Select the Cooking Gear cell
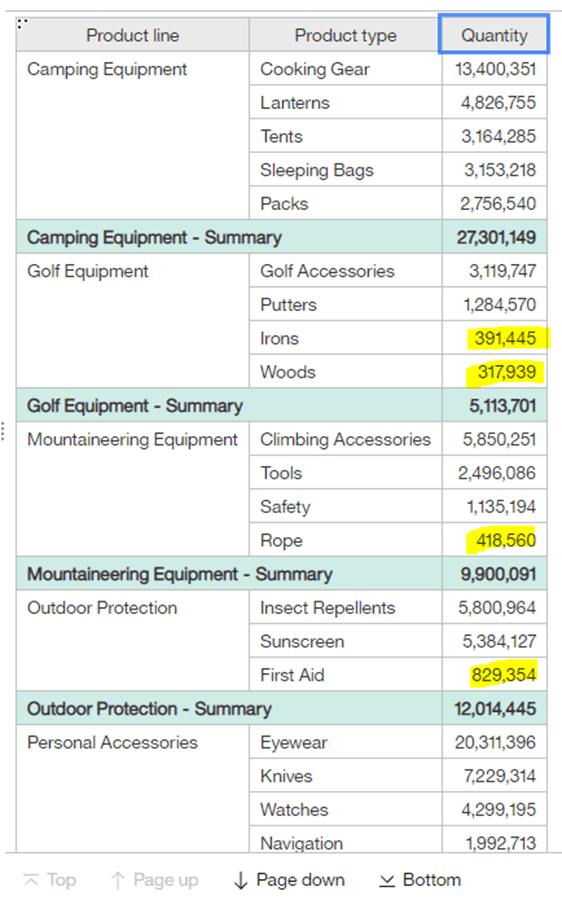Viewport: 562px width, 900px height. tap(346, 69)
